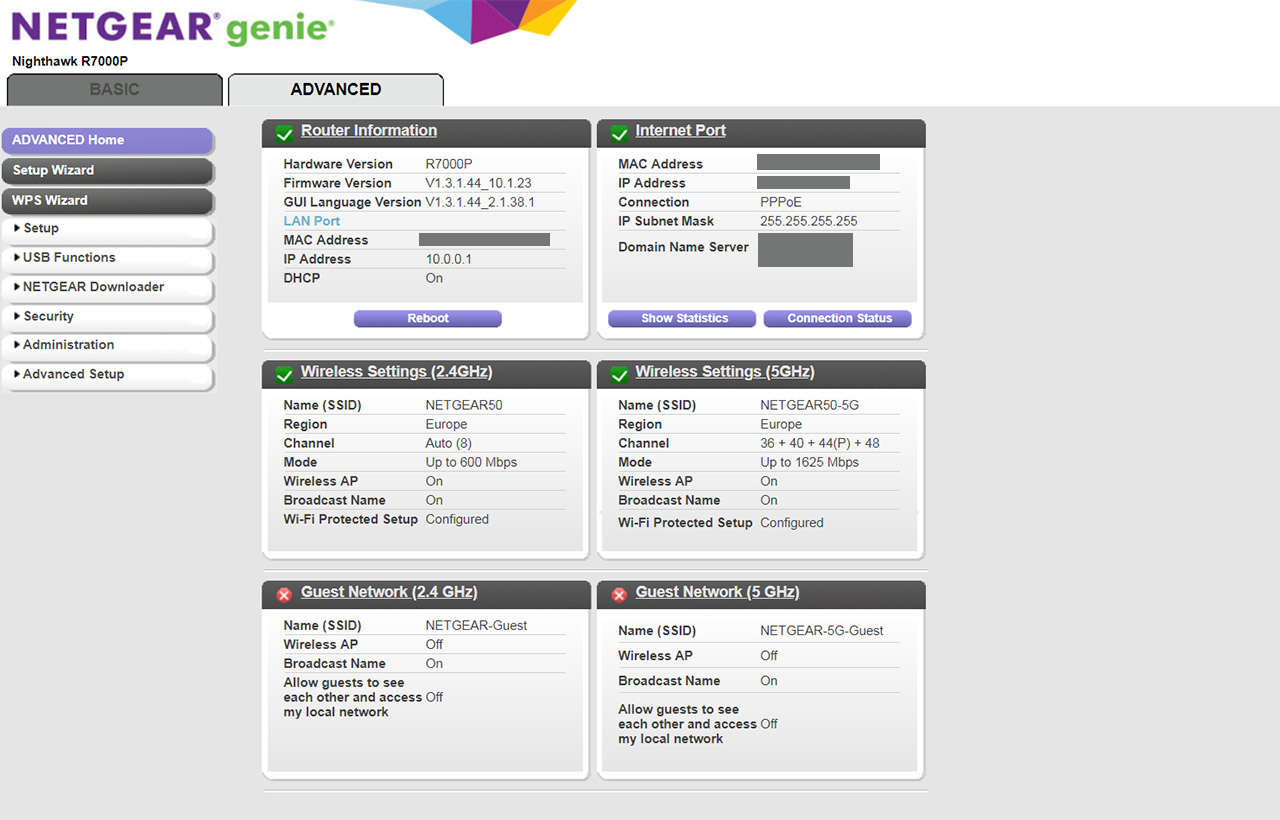Image resolution: width=1280 pixels, height=820 pixels.
Task: Click the mode value Up to 600 Mbps
Action: point(472,463)
